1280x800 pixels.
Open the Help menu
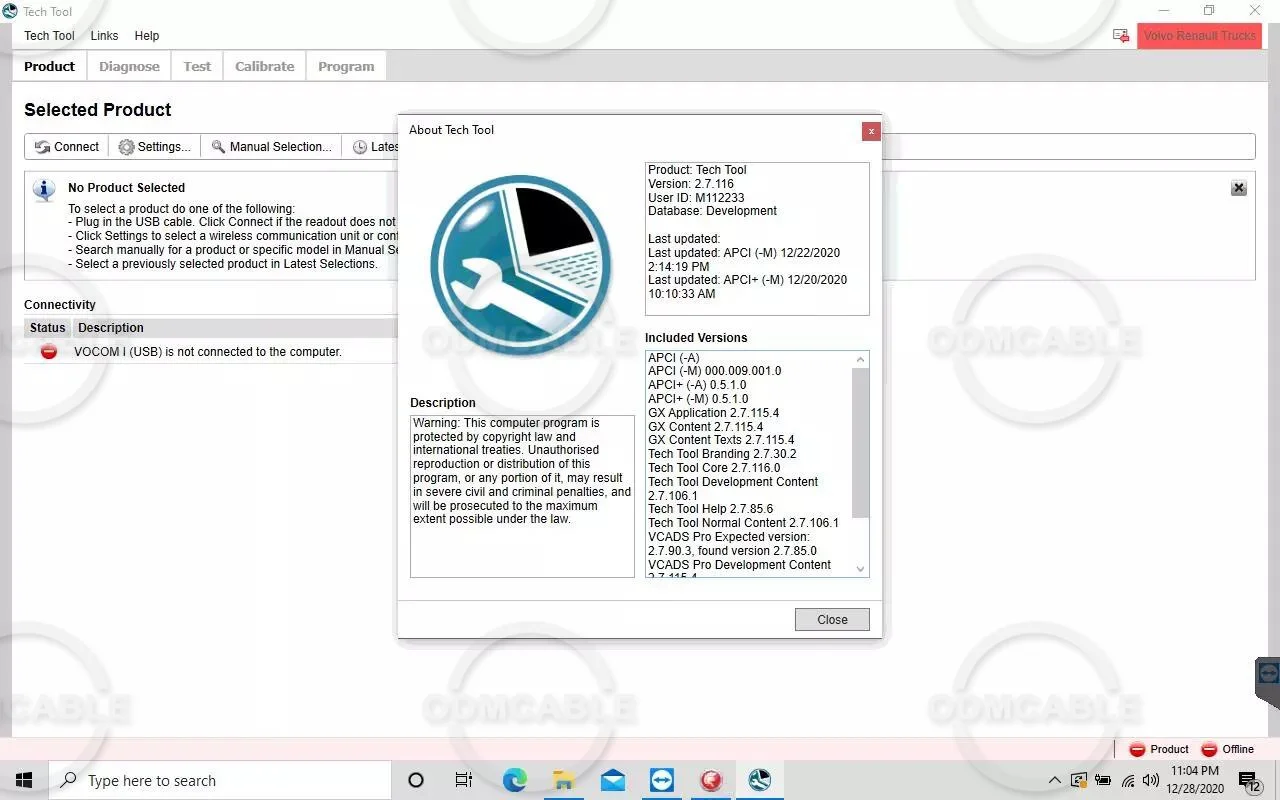147,36
